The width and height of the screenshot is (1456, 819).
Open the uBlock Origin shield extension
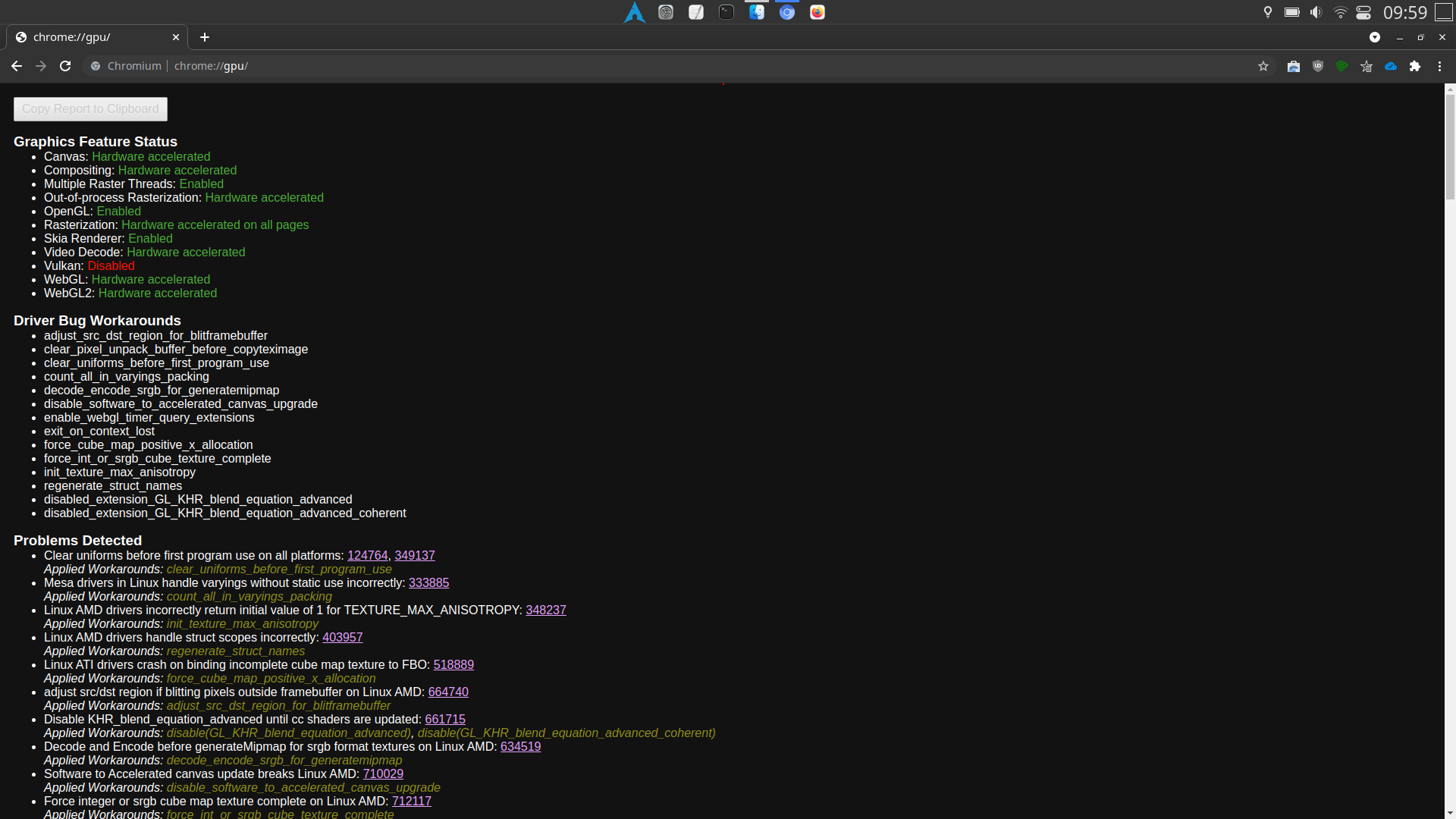pos(1317,66)
